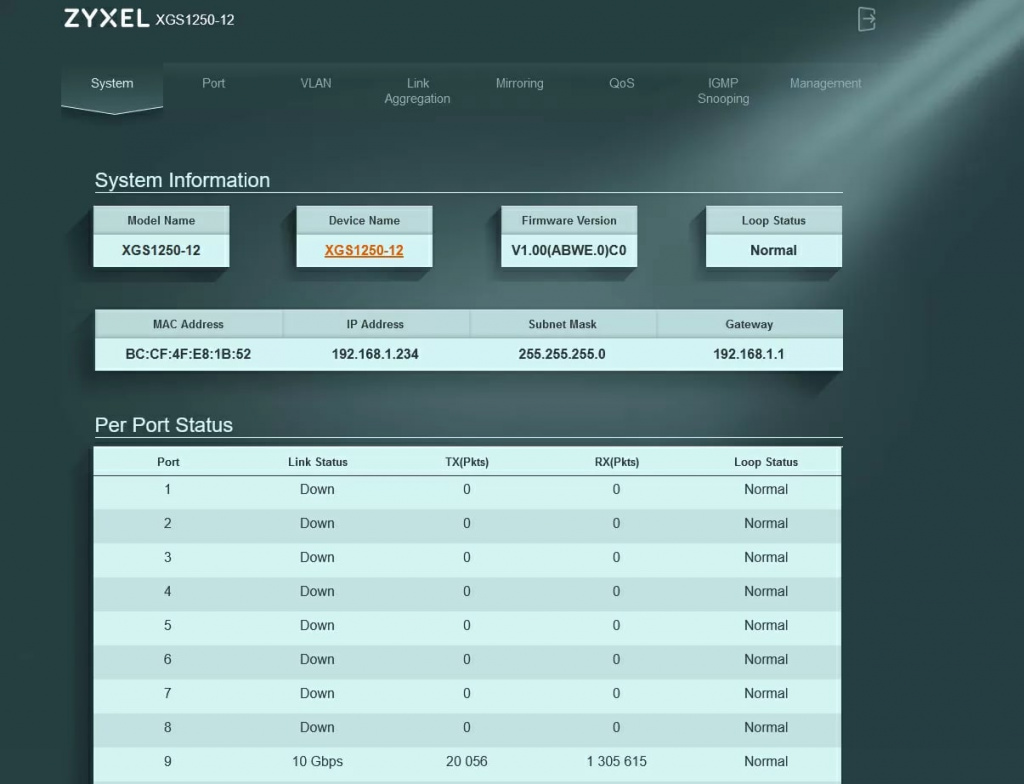Click the Loop Status Normal box
1024x784 pixels.
tap(773, 251)
